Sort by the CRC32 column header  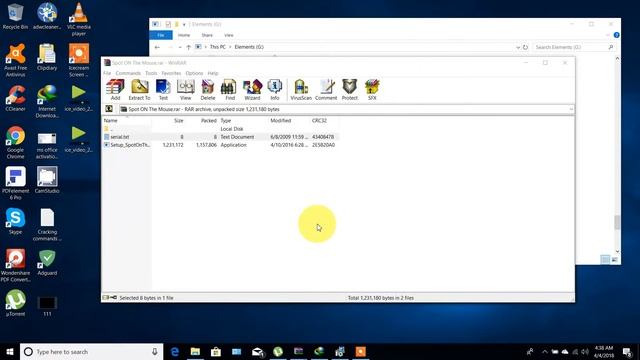(319, 120)
